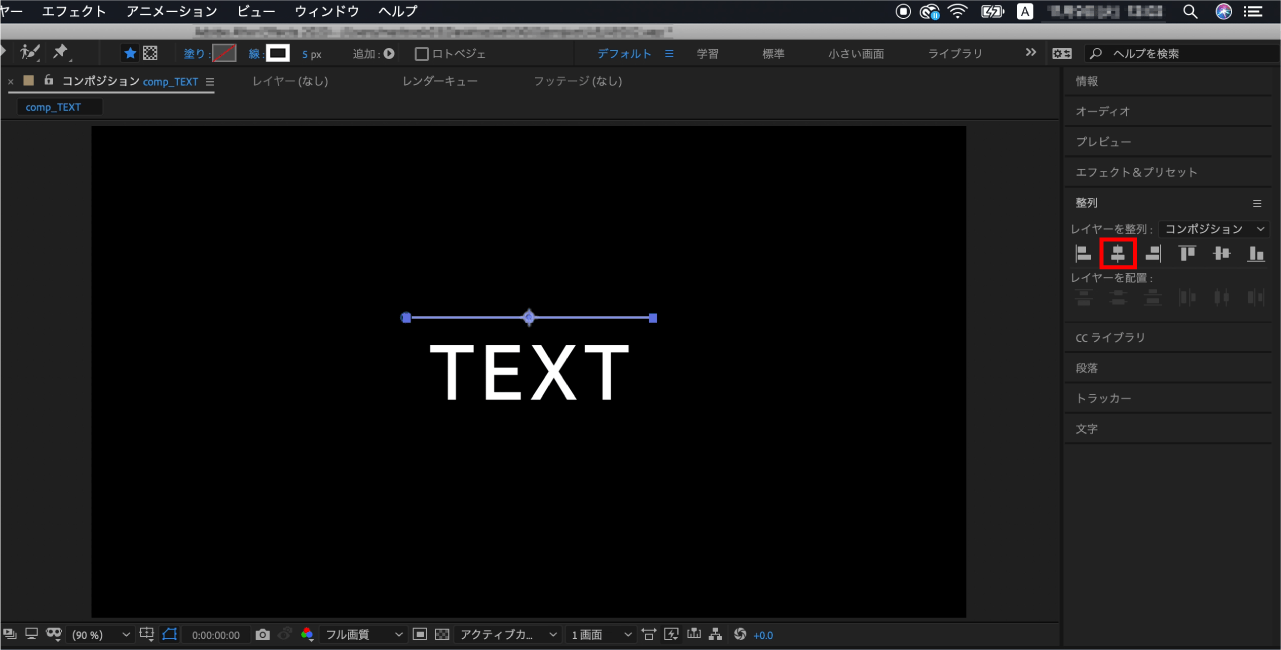The width and height of the screenshot is (1281, 650).
Task: Click the 0:00:00:00 current time display
Action: (x=215, y=635)
